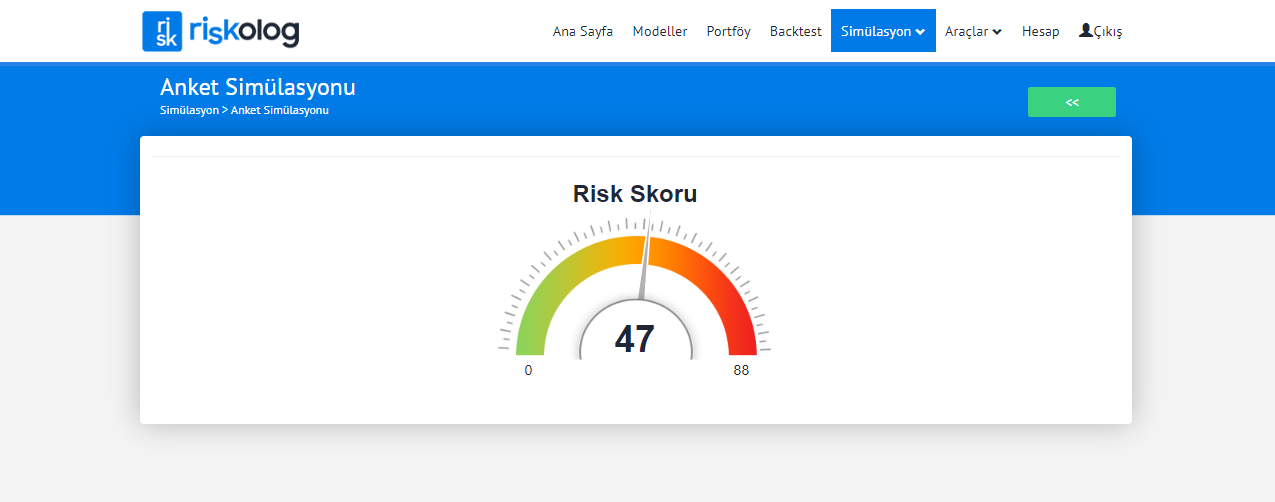
Task: Go to the Modeller page
Action: [x=660, y=31]
